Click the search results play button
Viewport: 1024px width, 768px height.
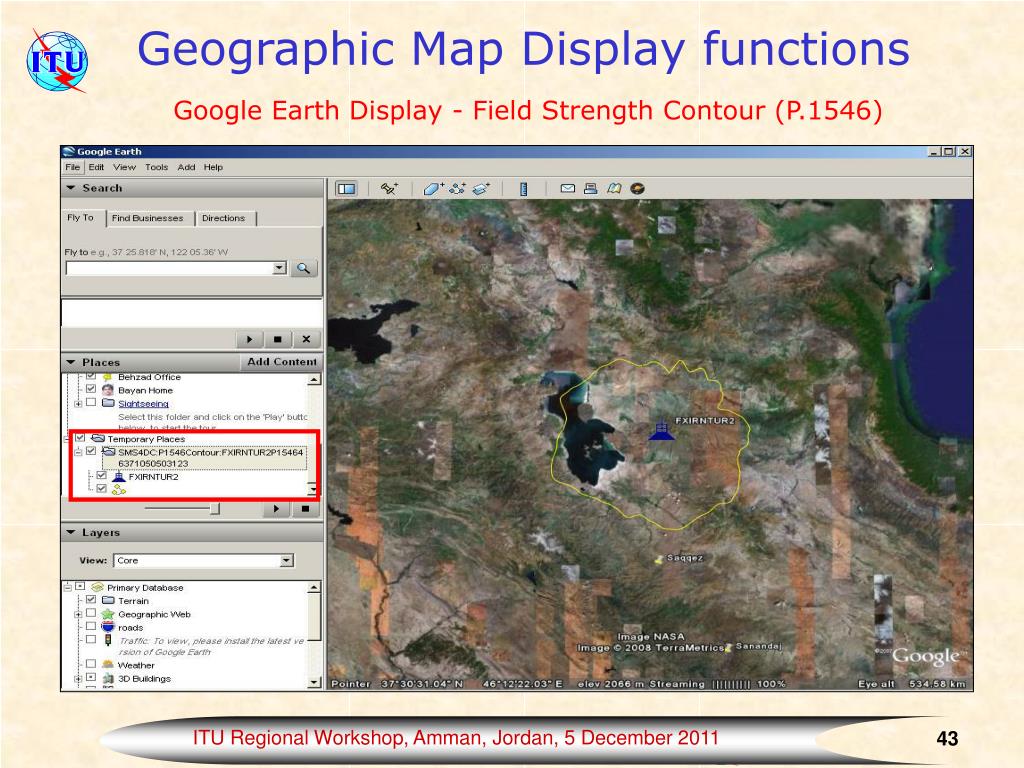249,339
